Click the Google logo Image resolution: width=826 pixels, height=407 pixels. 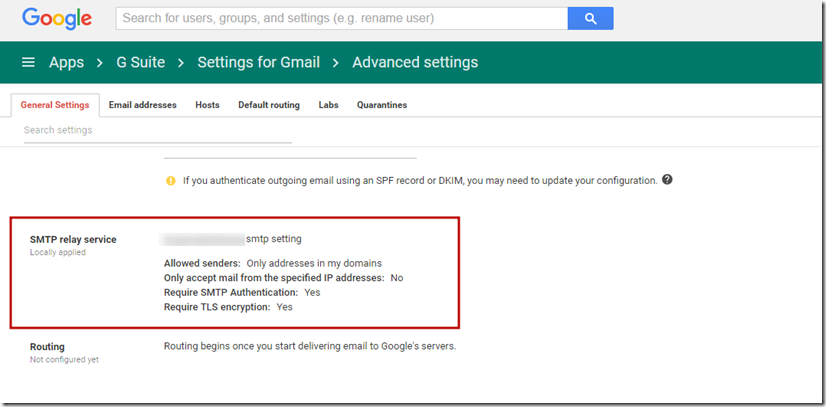(x=57, y=19)
